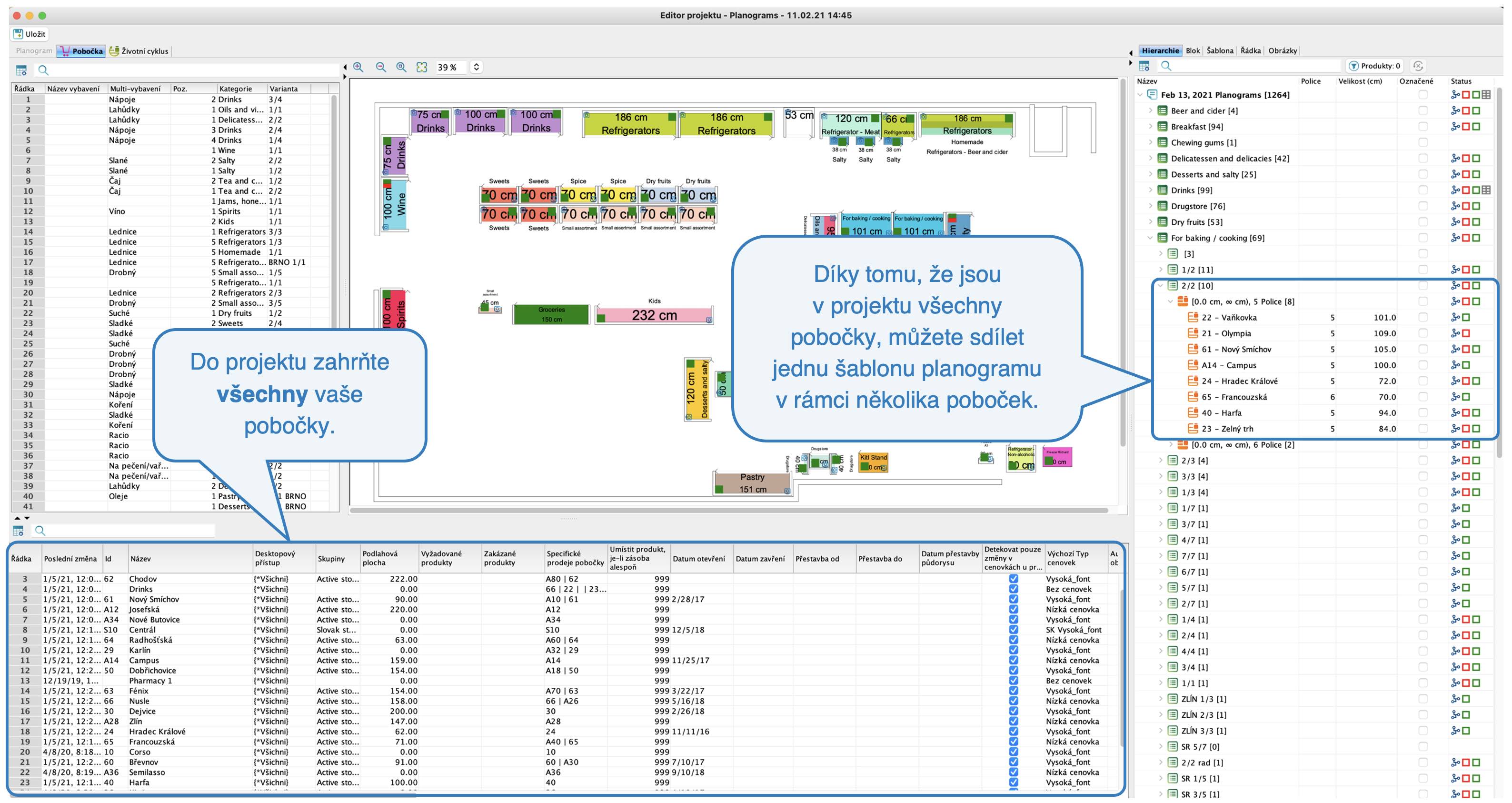Expand the ZLÍN 1/3 [1] node
This screenshot has width=1512, height=803.
1161,699
